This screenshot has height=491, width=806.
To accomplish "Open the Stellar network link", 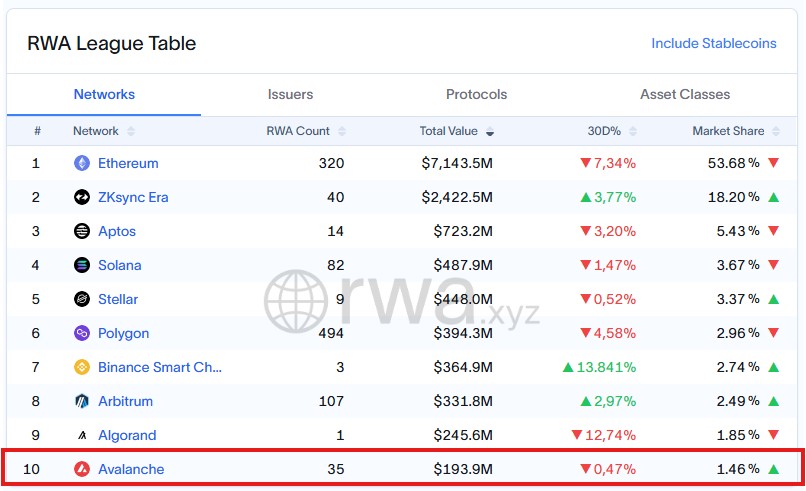I will [x=118, y=299].
